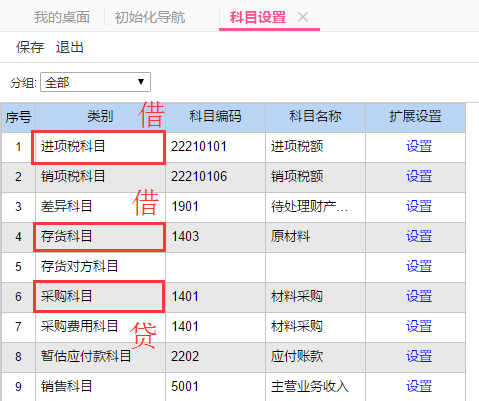Click the 原材料 name cell

pyautogui.click(x=315, y=237)
